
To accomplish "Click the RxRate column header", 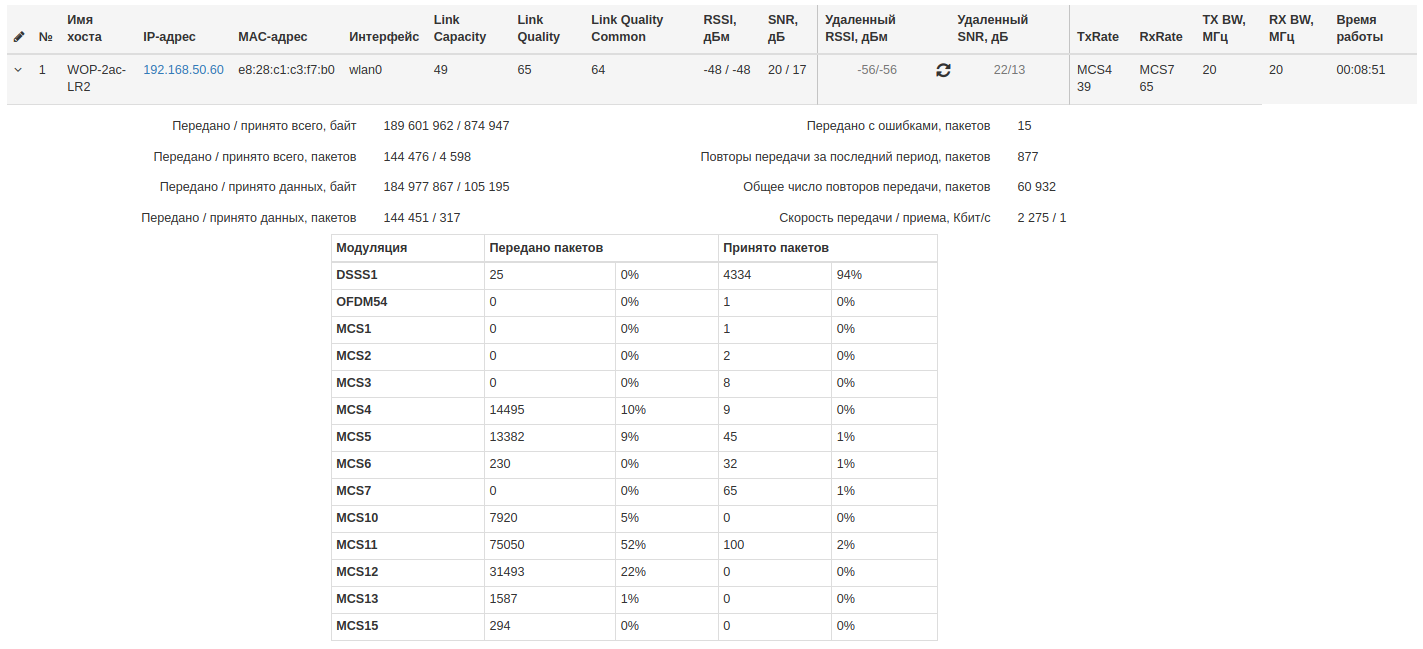I will pos(1160,37).
